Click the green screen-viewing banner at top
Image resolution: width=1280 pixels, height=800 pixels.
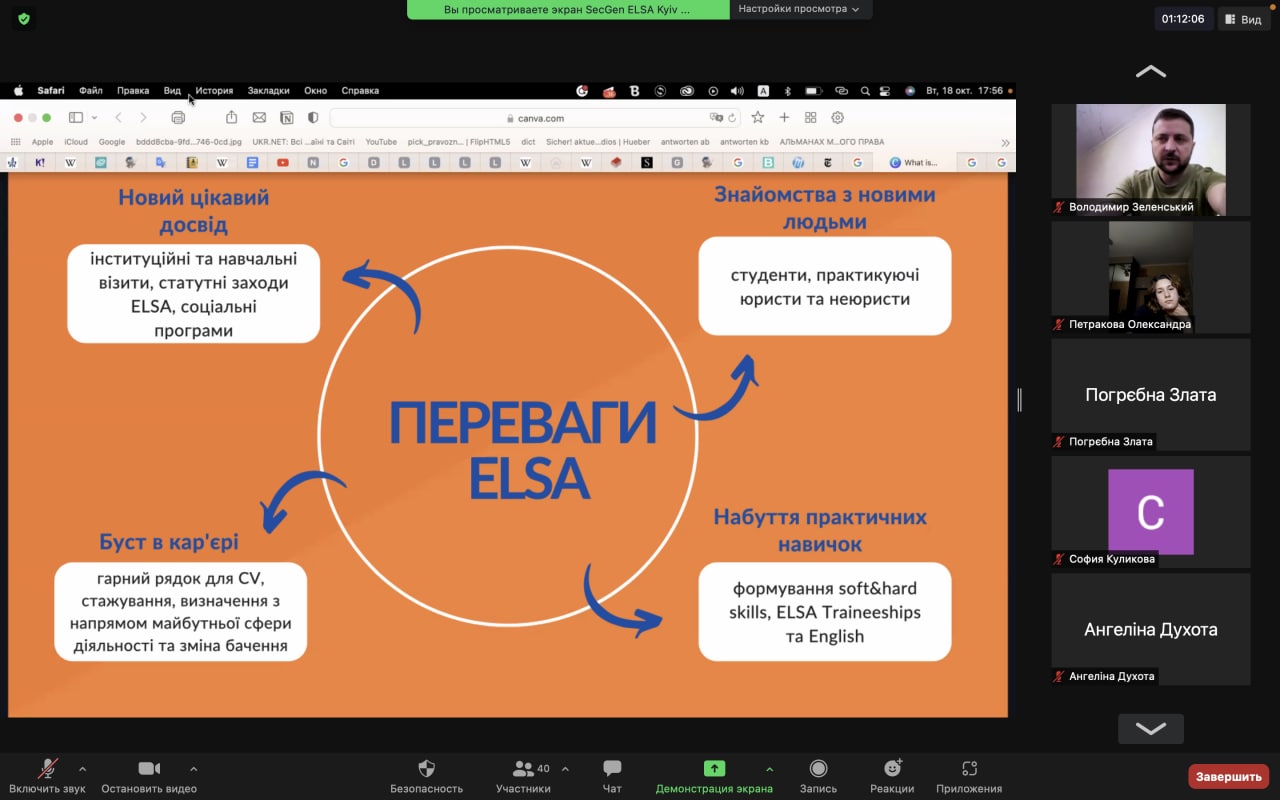pyautogui.click(x=568, y=9)
